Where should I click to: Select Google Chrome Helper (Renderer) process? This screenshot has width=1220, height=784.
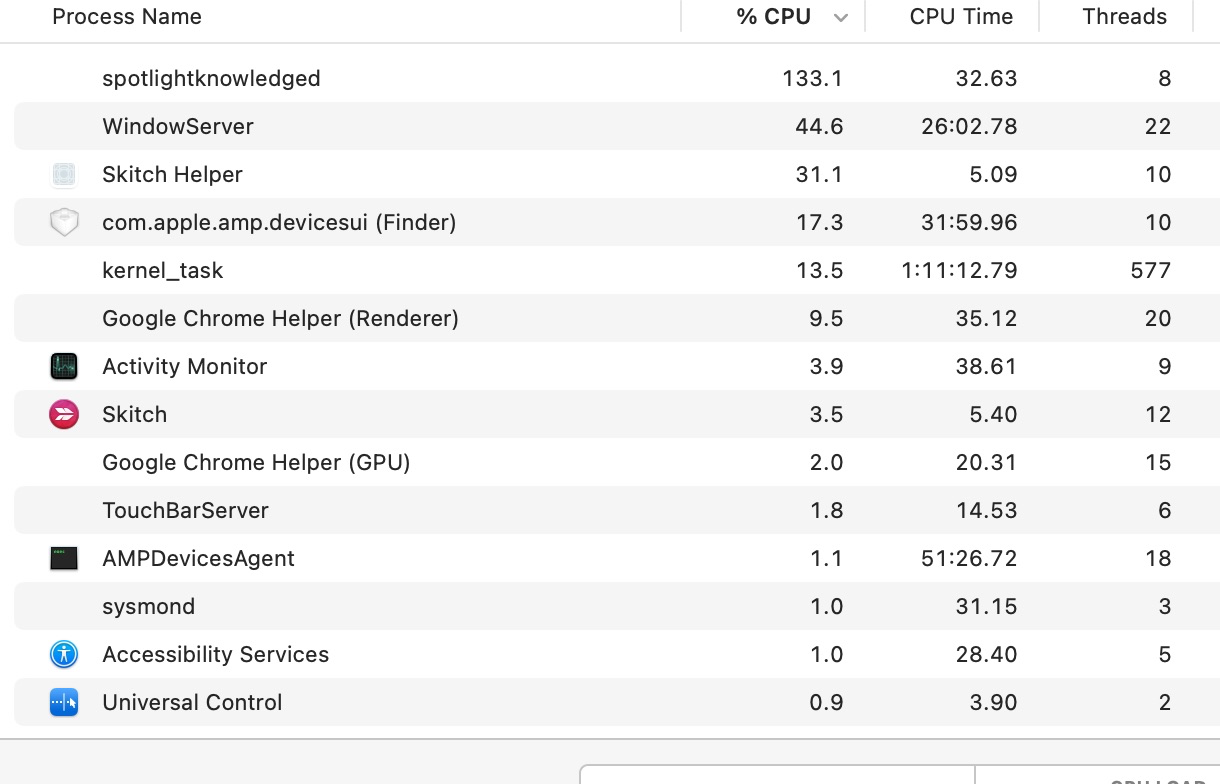(x=280, y=318)
